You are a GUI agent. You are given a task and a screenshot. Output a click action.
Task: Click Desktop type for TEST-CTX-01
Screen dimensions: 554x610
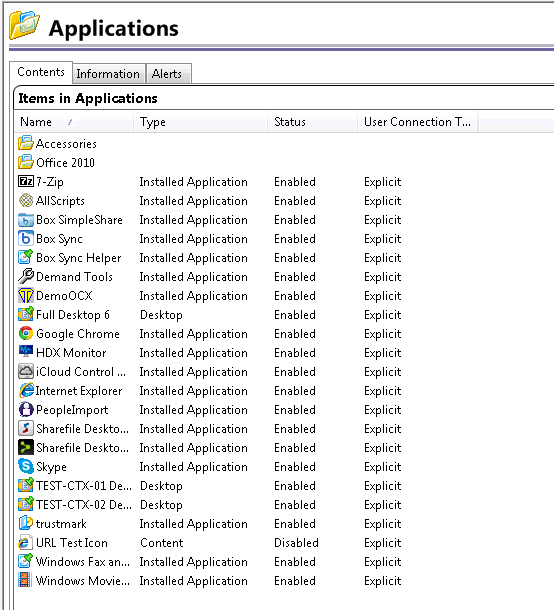point(161,486)
